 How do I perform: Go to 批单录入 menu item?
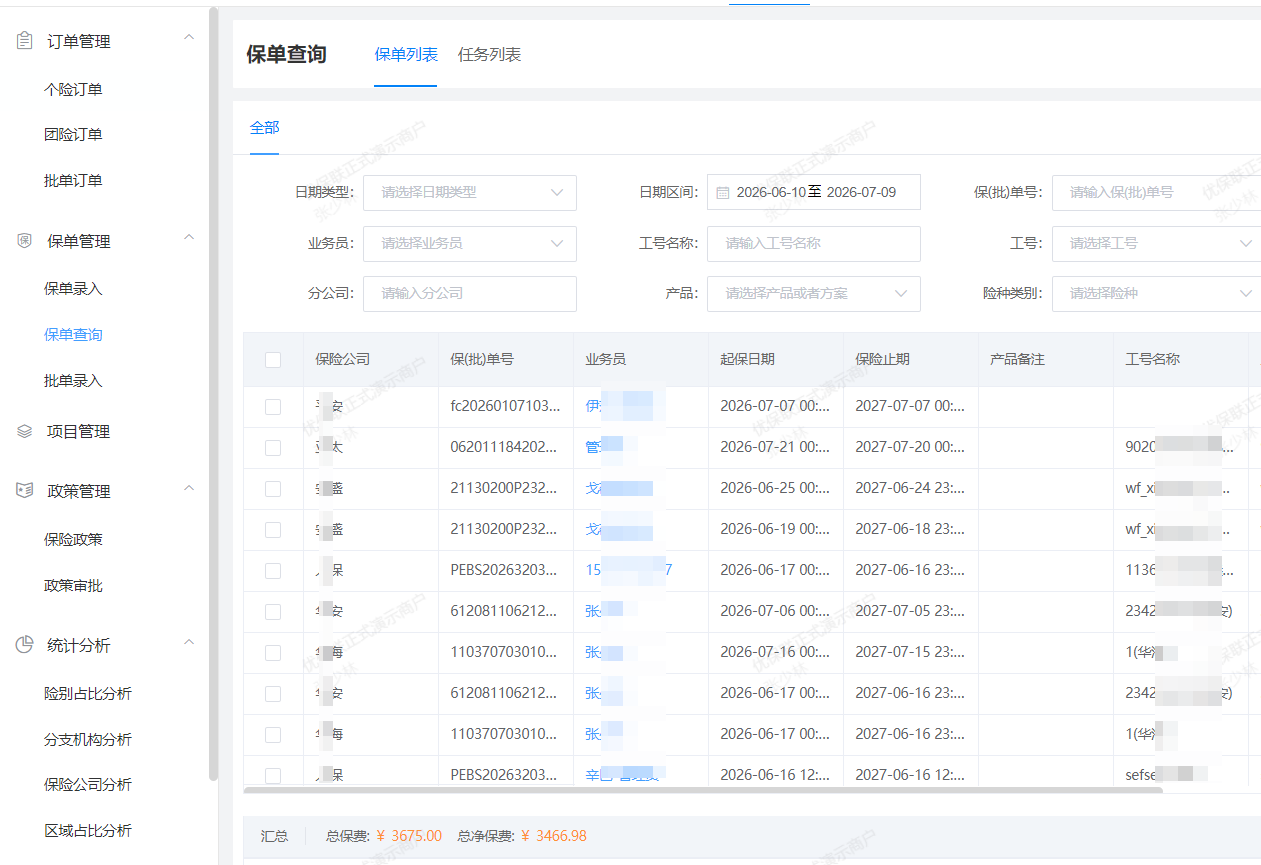point(73,381)
